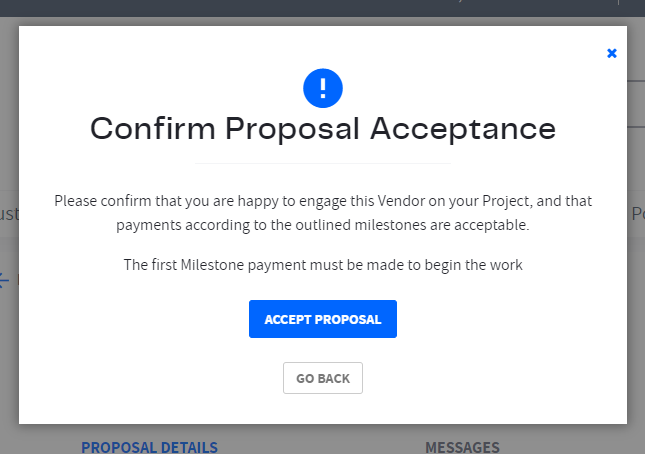This screenshot has width=645, height=454.
Task: Click the cut-off 'ust' text at left edge
Action: coord(9,214)
